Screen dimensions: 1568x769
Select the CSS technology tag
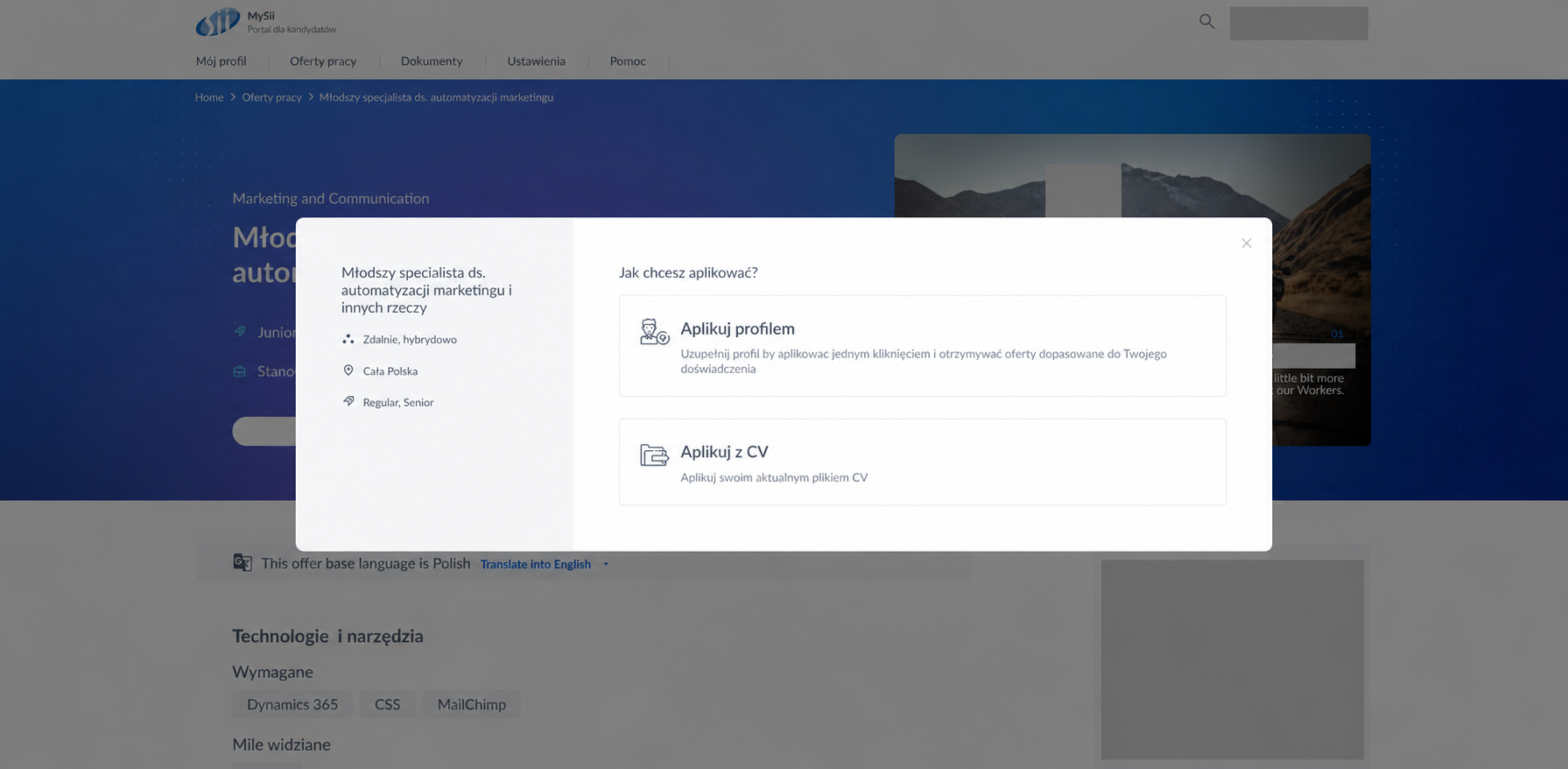(x=387, y=704)
